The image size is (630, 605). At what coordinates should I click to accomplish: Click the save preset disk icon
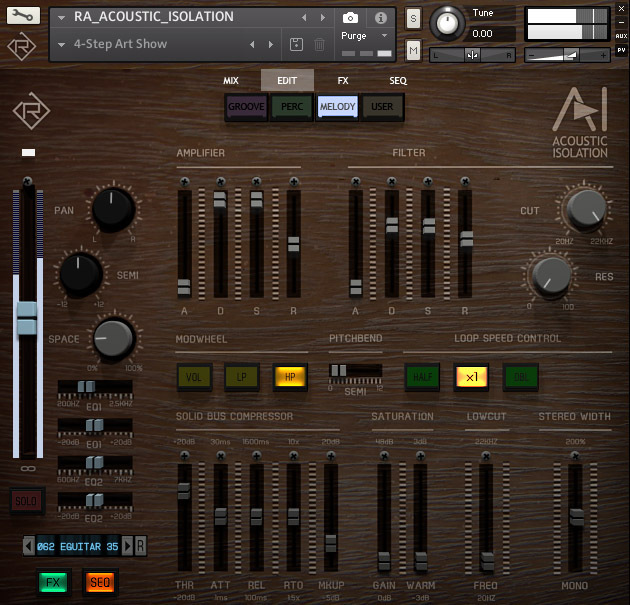coord(296,45)
